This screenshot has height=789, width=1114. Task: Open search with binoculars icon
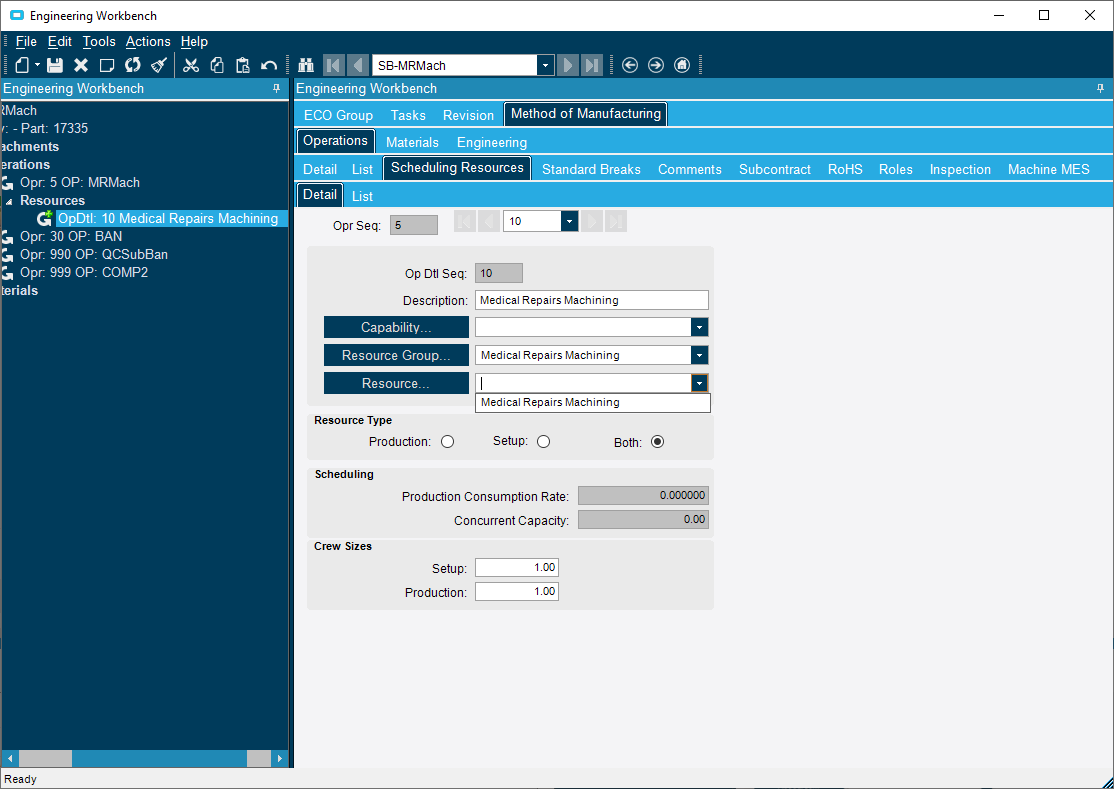[x=306, y=65]
